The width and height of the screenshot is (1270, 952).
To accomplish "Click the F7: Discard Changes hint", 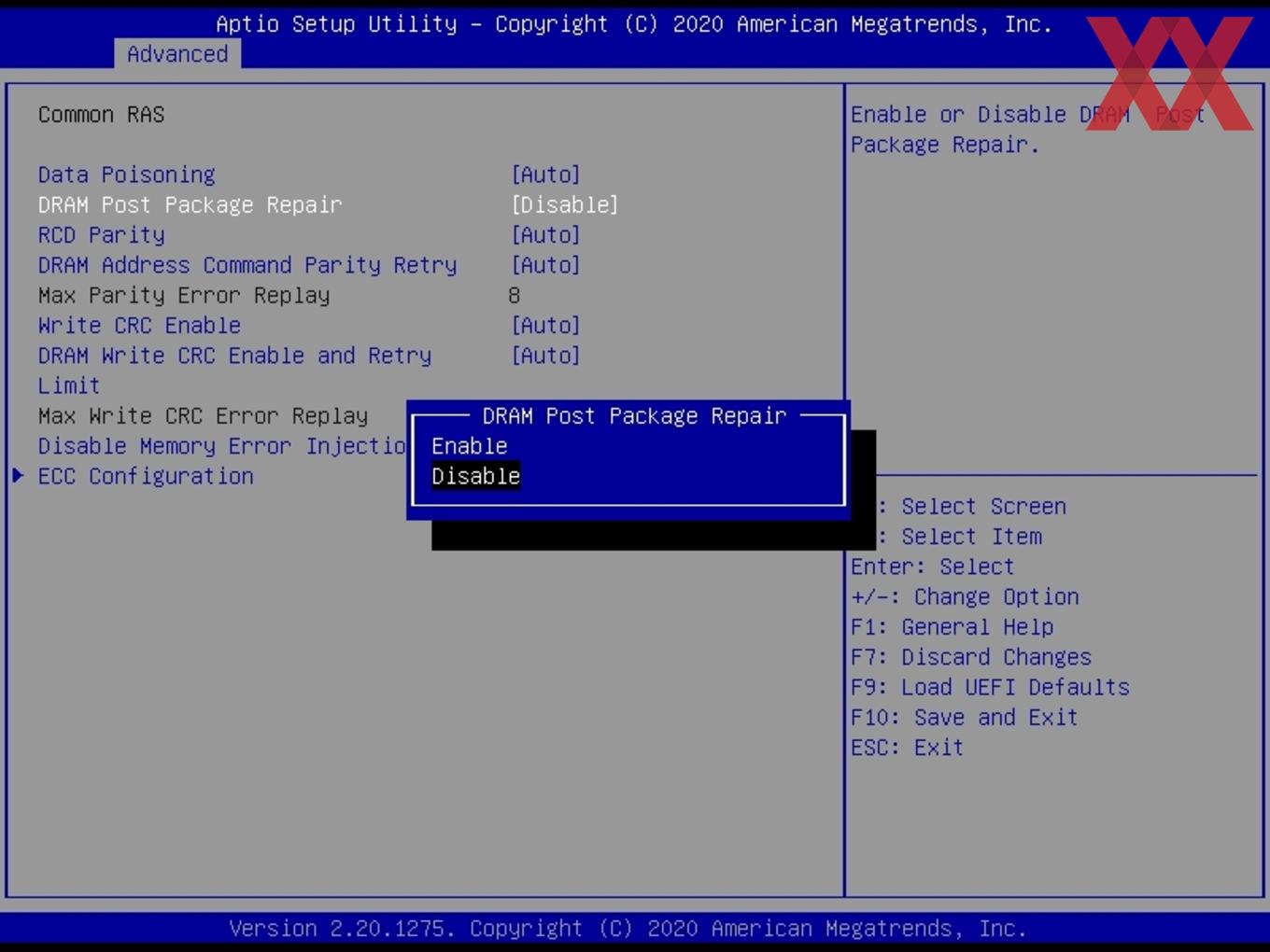I will coord(970,657).
